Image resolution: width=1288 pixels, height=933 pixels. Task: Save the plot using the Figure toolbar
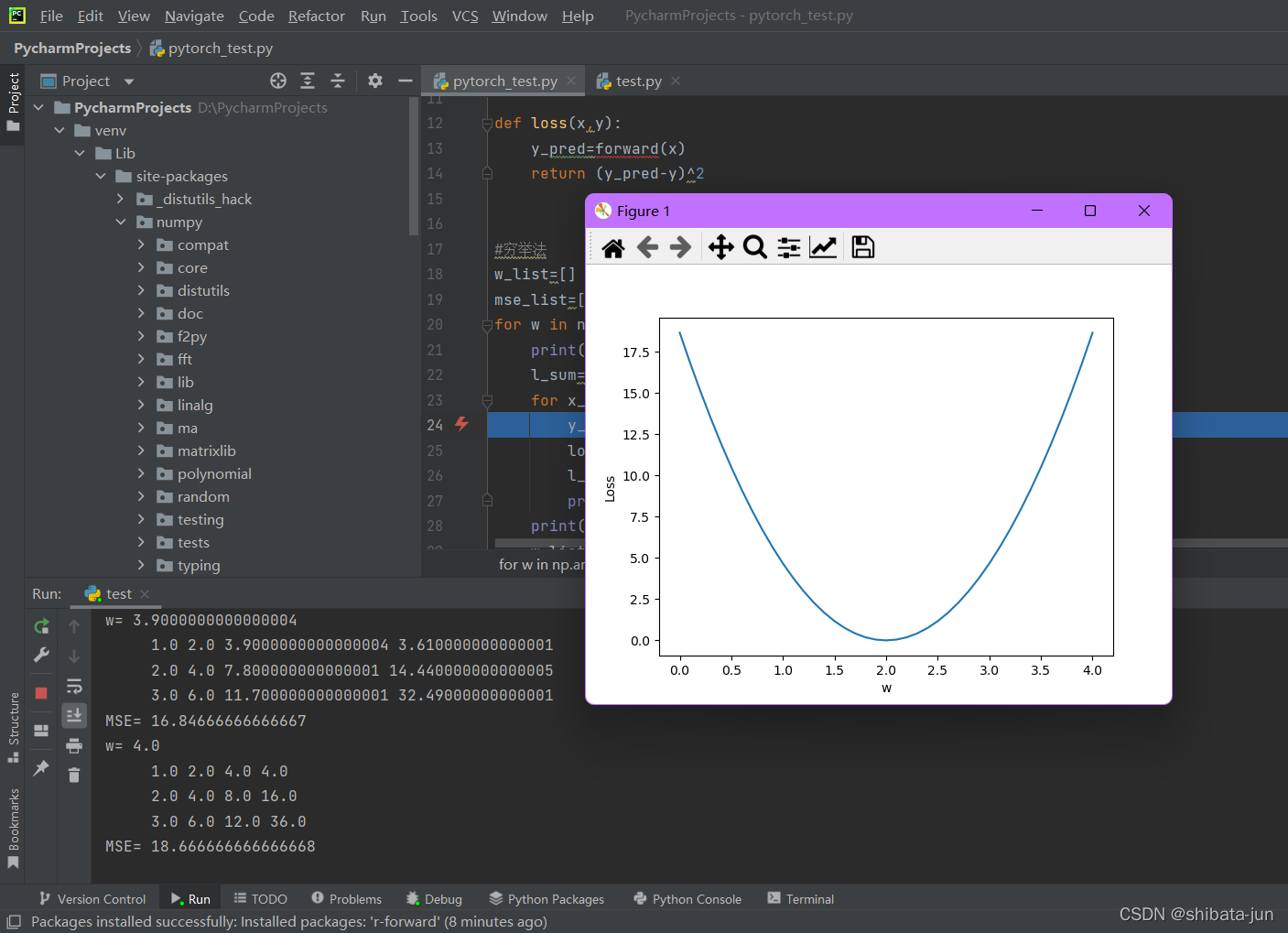pos(861,246)
